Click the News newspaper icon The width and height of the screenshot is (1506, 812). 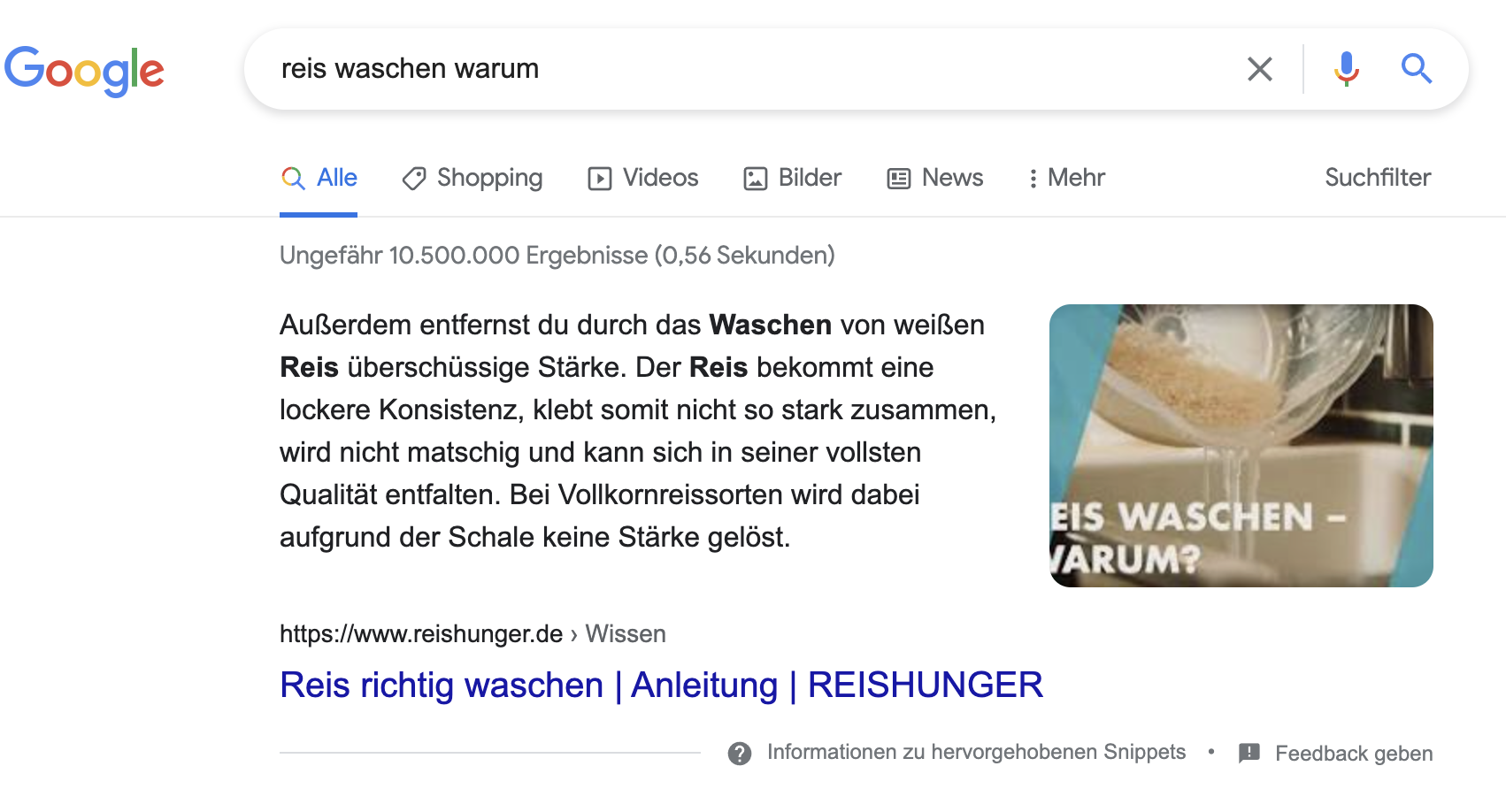pyautogui.click(x=898, y=179)
